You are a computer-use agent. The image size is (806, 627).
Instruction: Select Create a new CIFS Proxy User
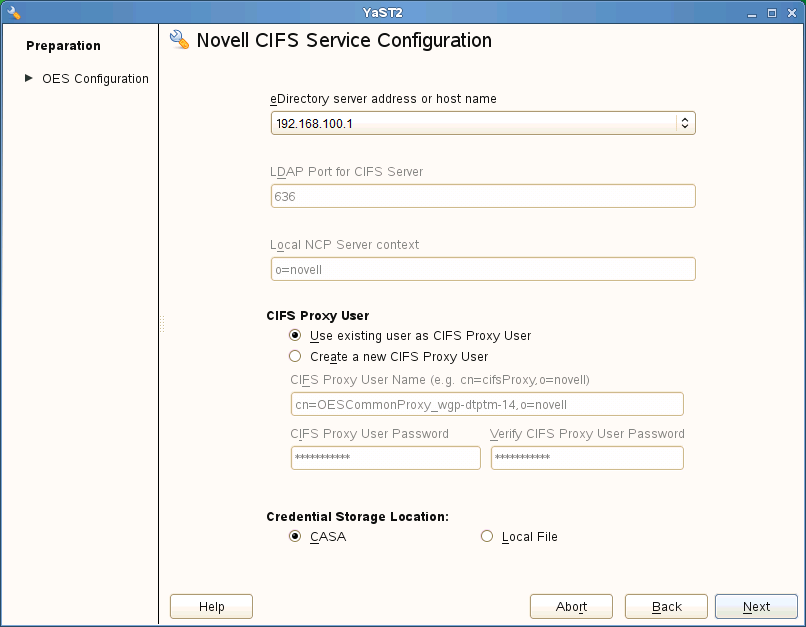coord(295,356)
